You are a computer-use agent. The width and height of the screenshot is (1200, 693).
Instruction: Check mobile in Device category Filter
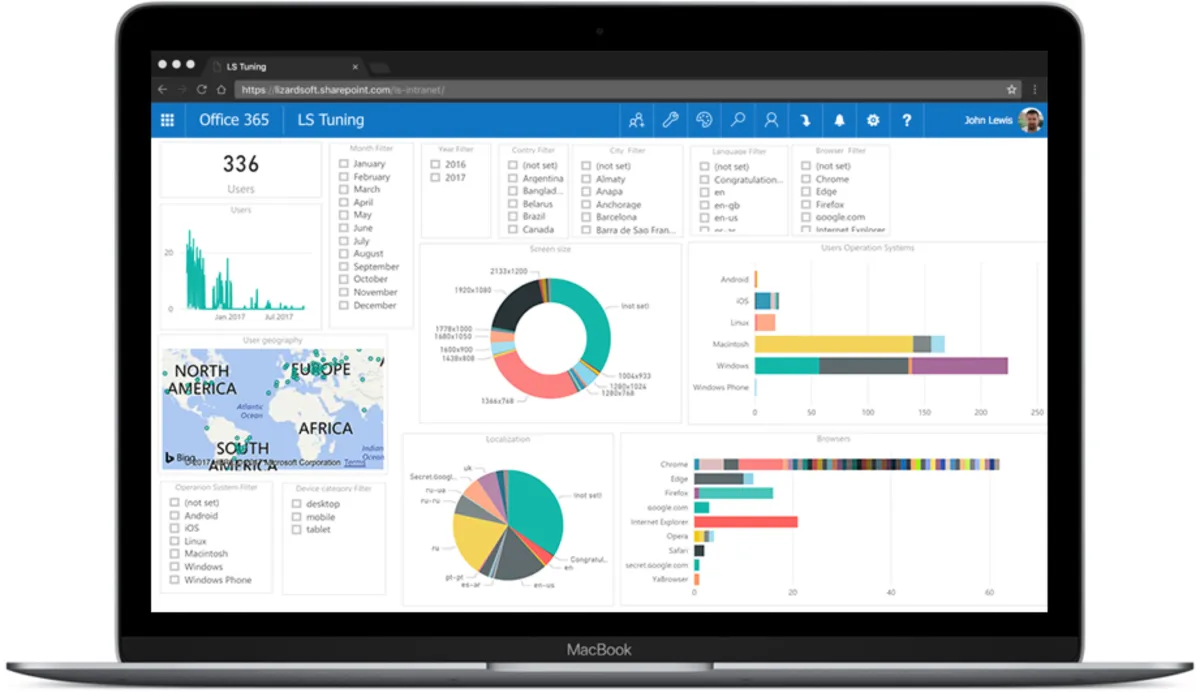[297, 517]
